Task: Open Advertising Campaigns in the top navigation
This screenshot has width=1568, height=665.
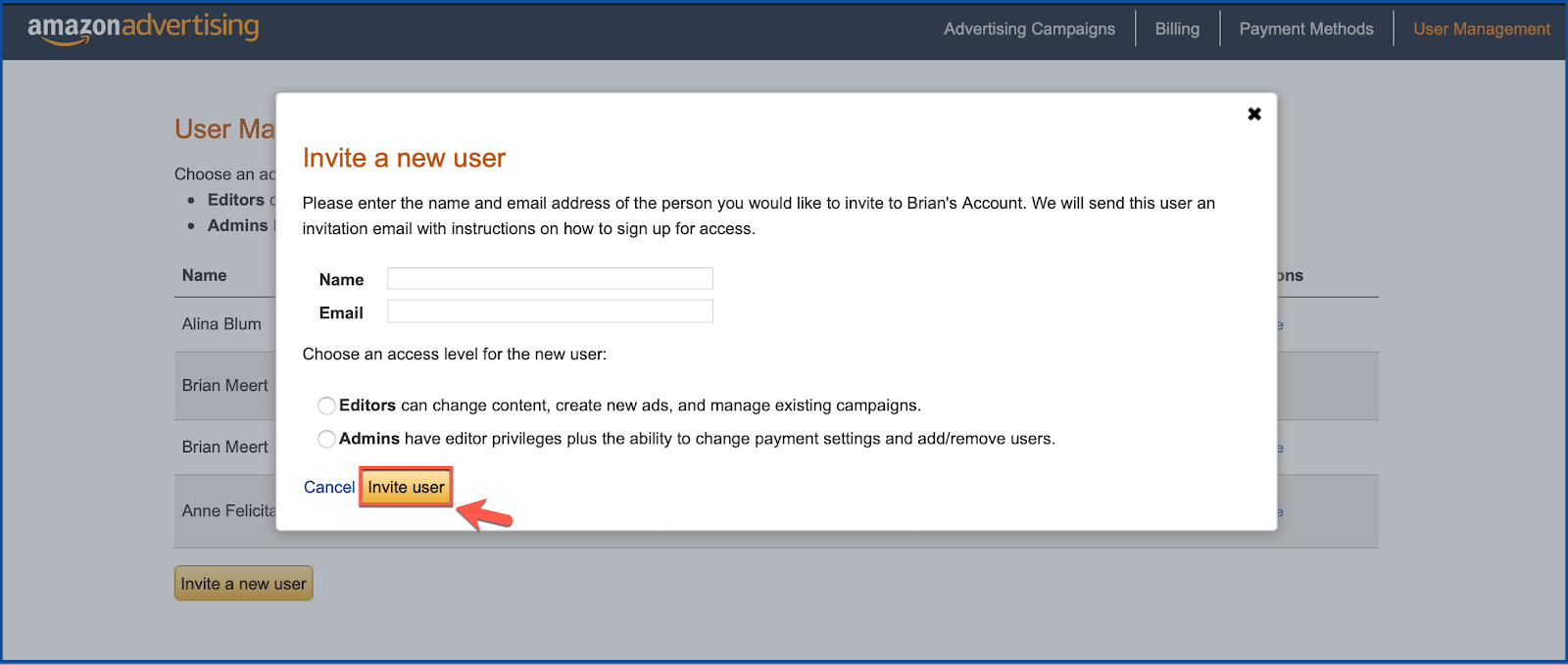Action: click(x=1029, y=28)
